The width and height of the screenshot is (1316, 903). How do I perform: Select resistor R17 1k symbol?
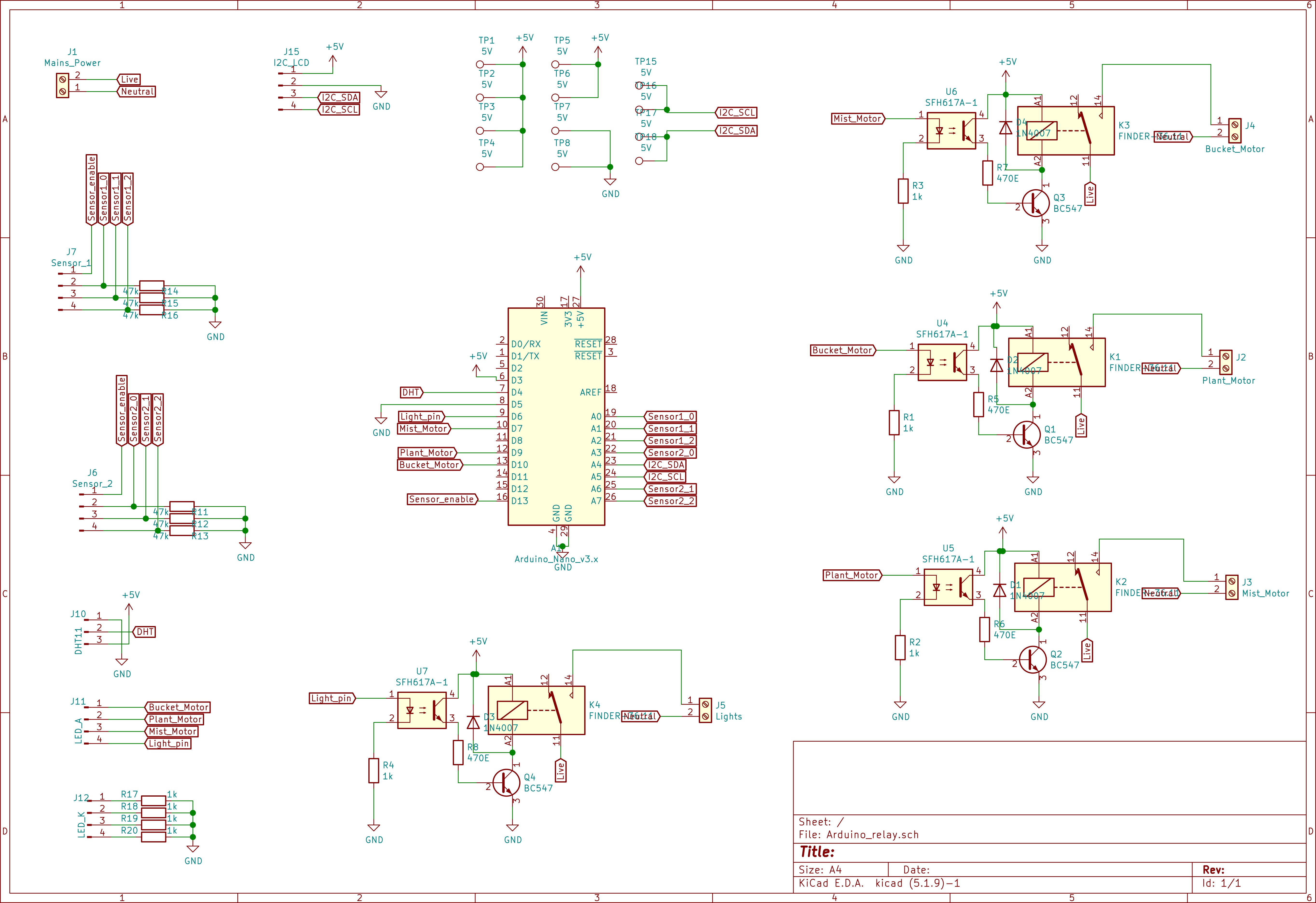(153, 800)
